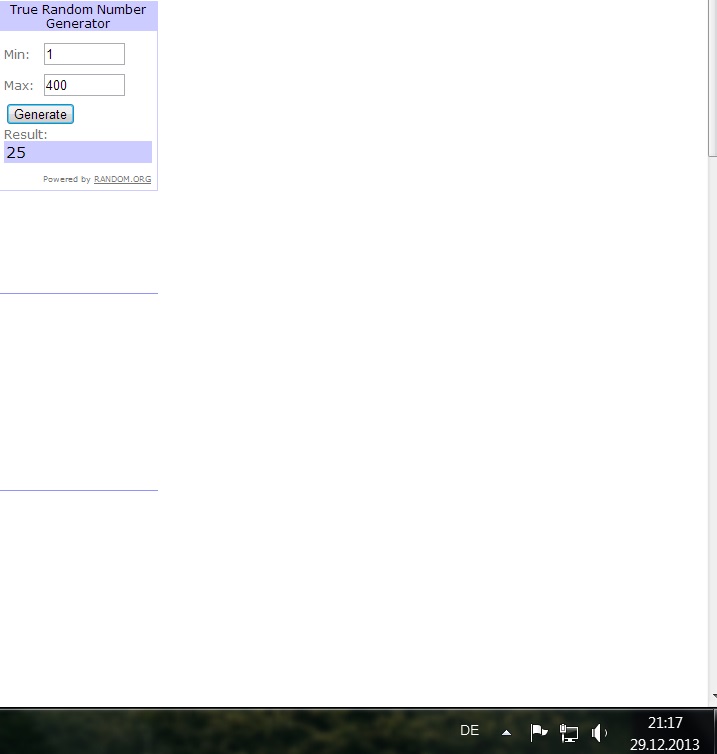This screenshot has width=717, height=754.
Task: Click into the Min input field
Action: pyautogui.click(x=84, y=54)
